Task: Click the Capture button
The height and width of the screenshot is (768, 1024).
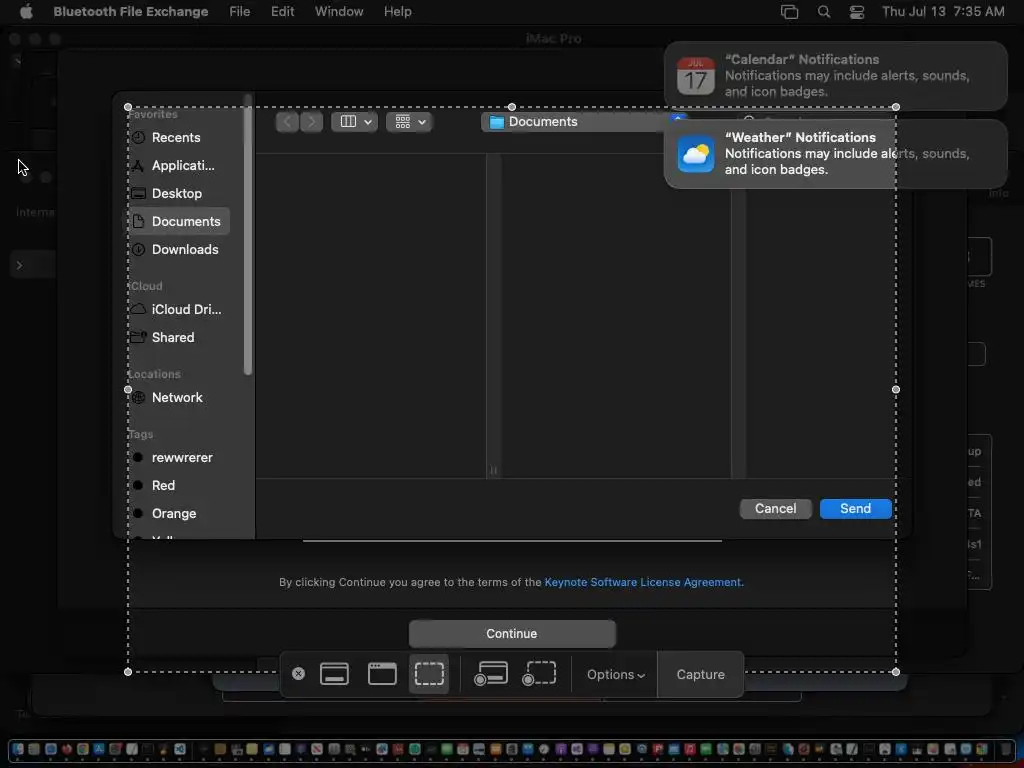Action: pos(700,675)
